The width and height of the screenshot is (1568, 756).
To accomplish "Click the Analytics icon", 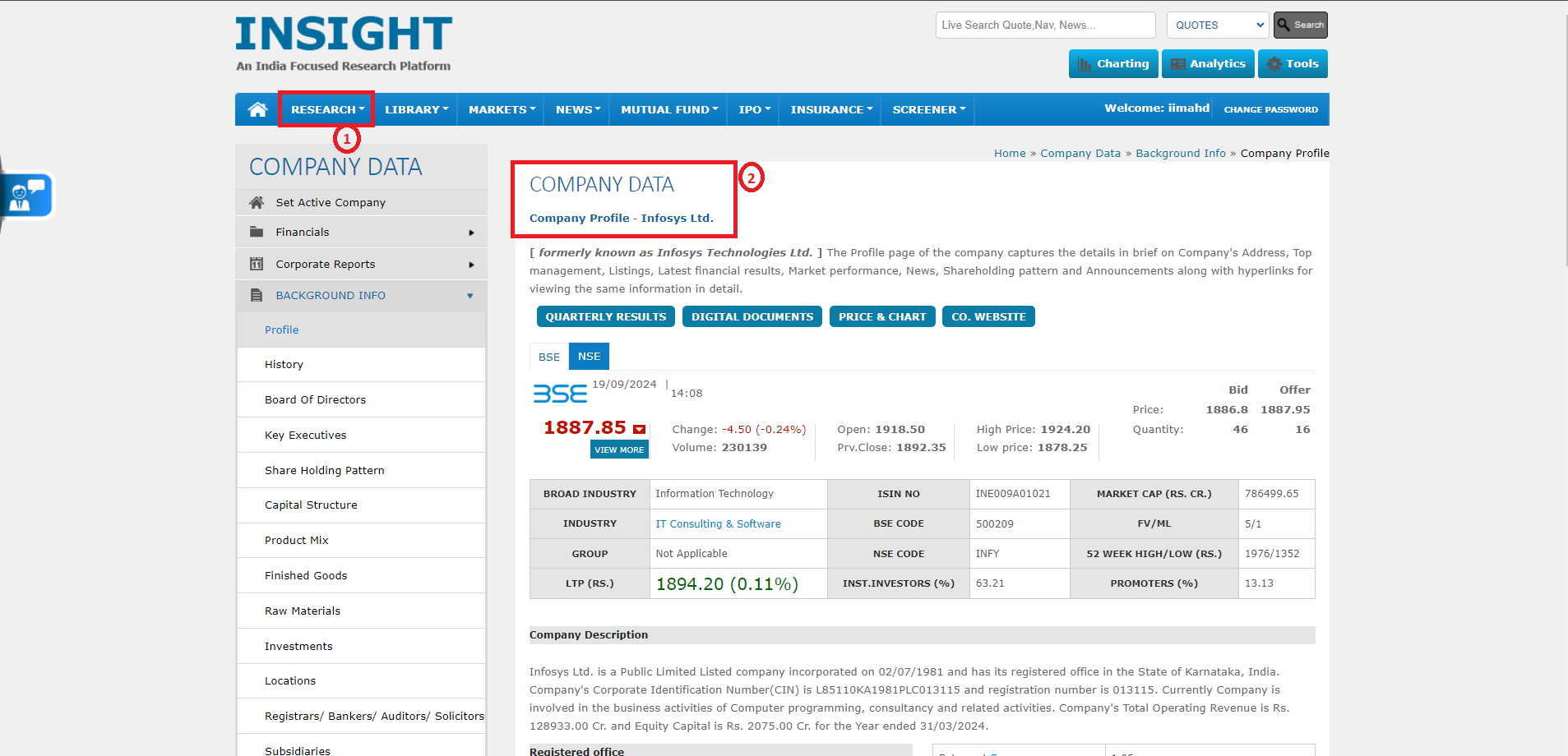I will click(x=1178, y=64).
